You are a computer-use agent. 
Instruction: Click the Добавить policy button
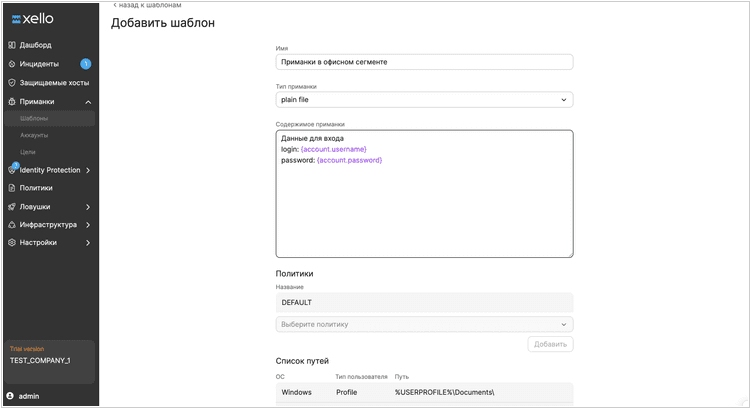tap(550, 344)
